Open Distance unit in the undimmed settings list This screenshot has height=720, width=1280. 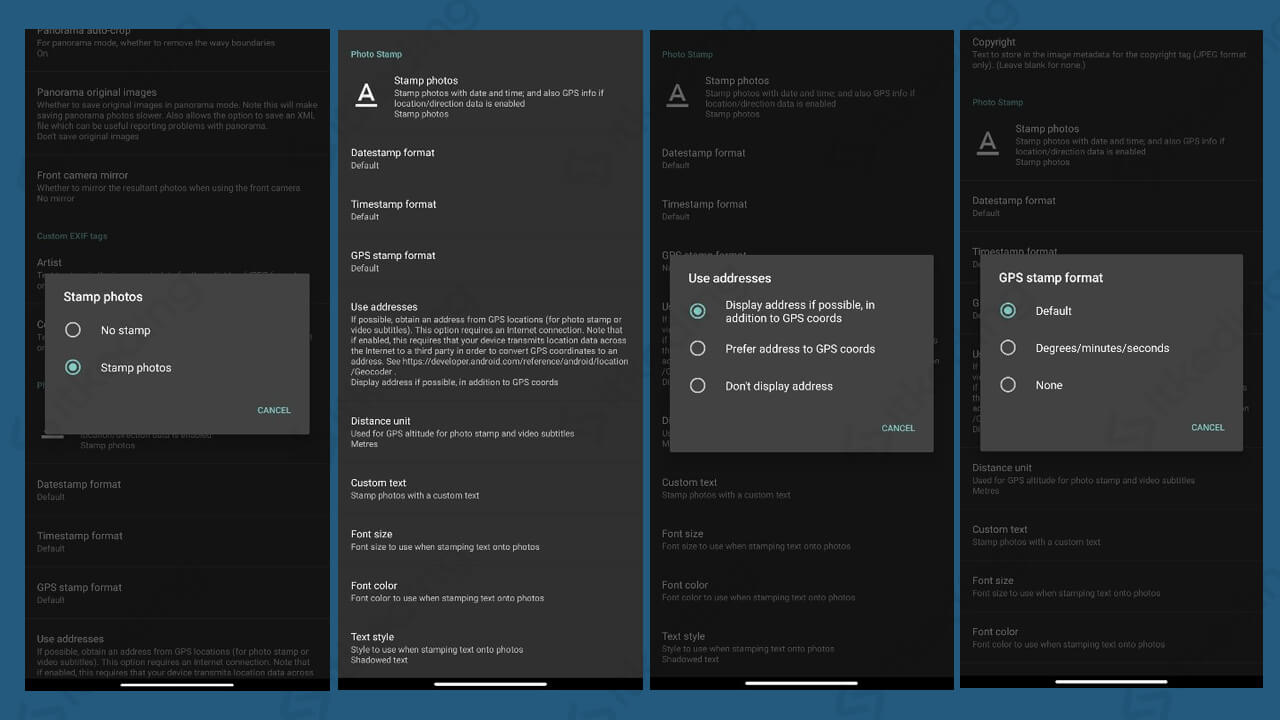click(x=490, y=432)
